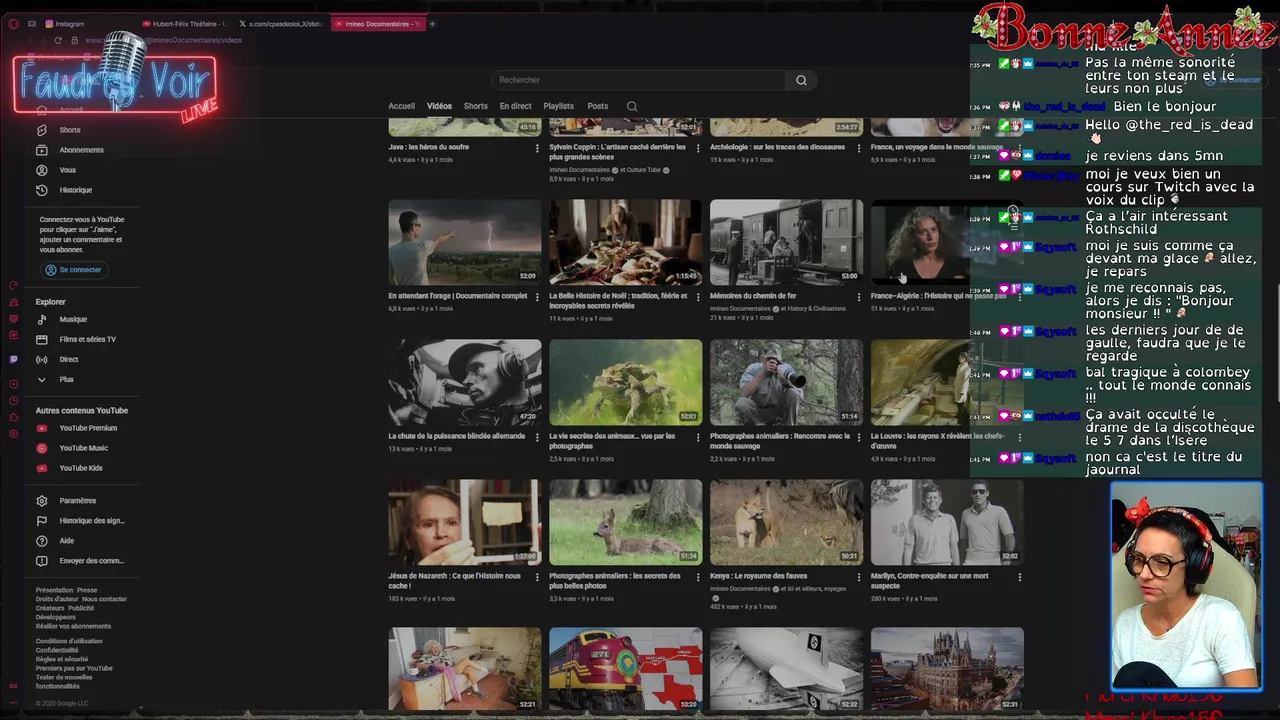Open the Résilier vos abonnements link
This screenshot has width=1280, height=720.
coord(73,626)
